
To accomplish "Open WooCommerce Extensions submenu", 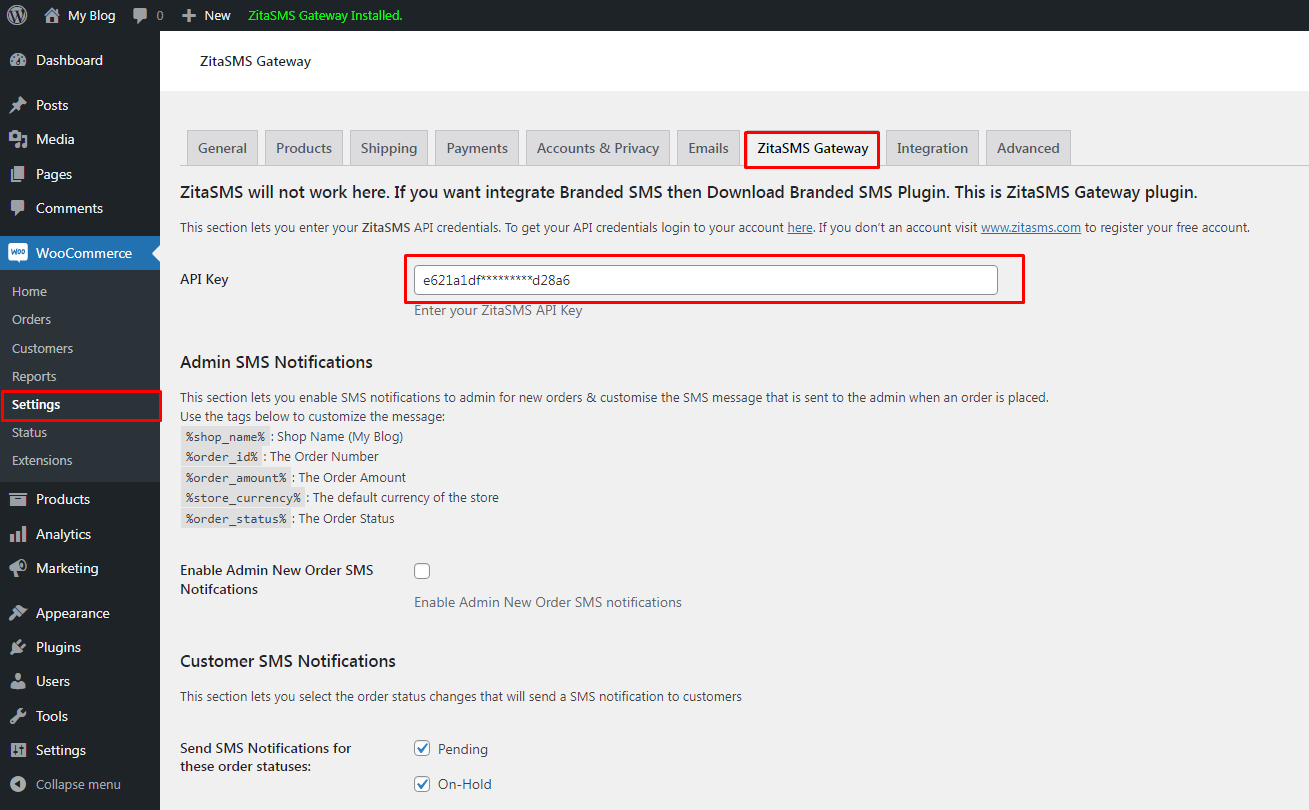I will 42,461.
